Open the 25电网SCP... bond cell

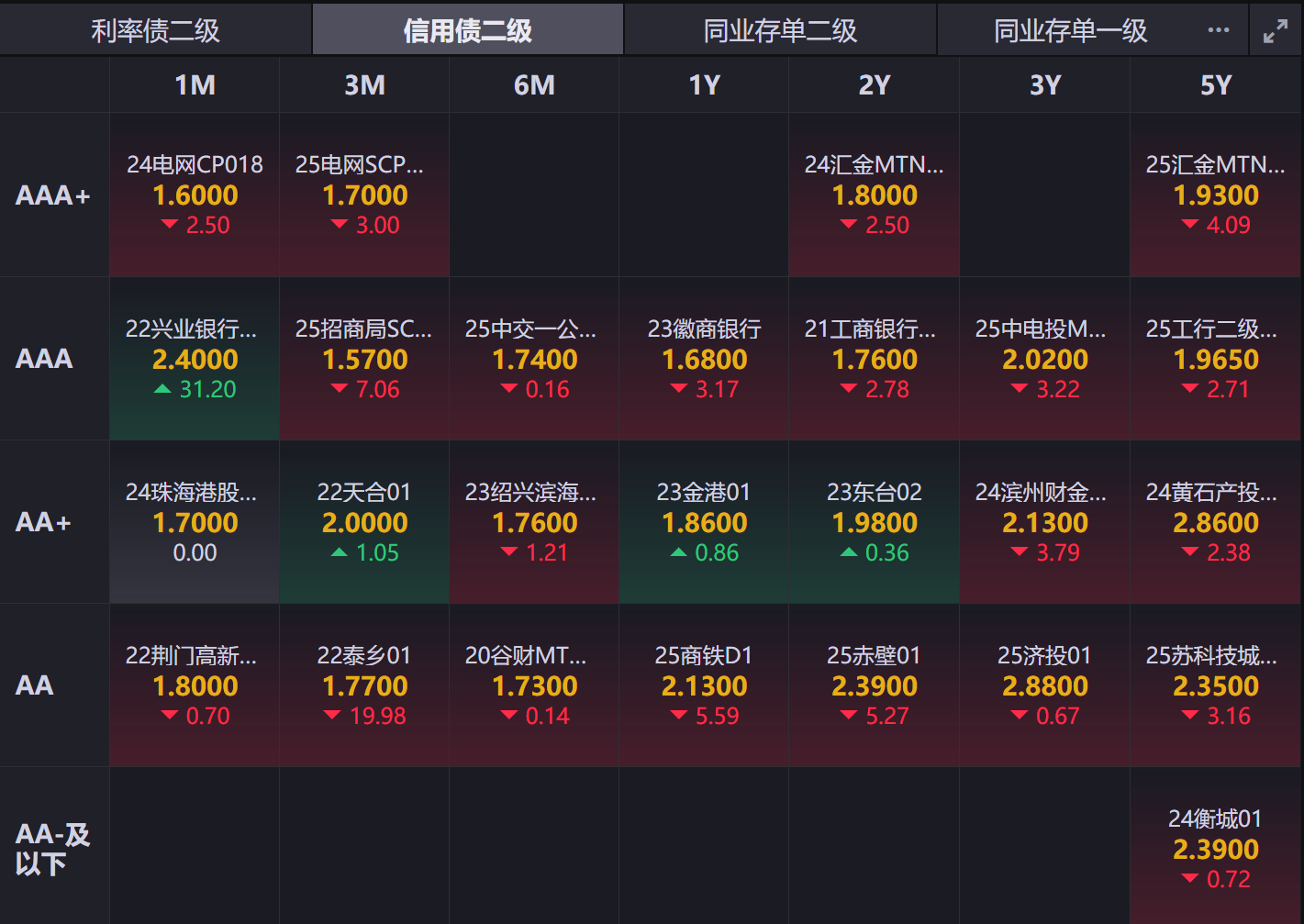coord(364,195)
